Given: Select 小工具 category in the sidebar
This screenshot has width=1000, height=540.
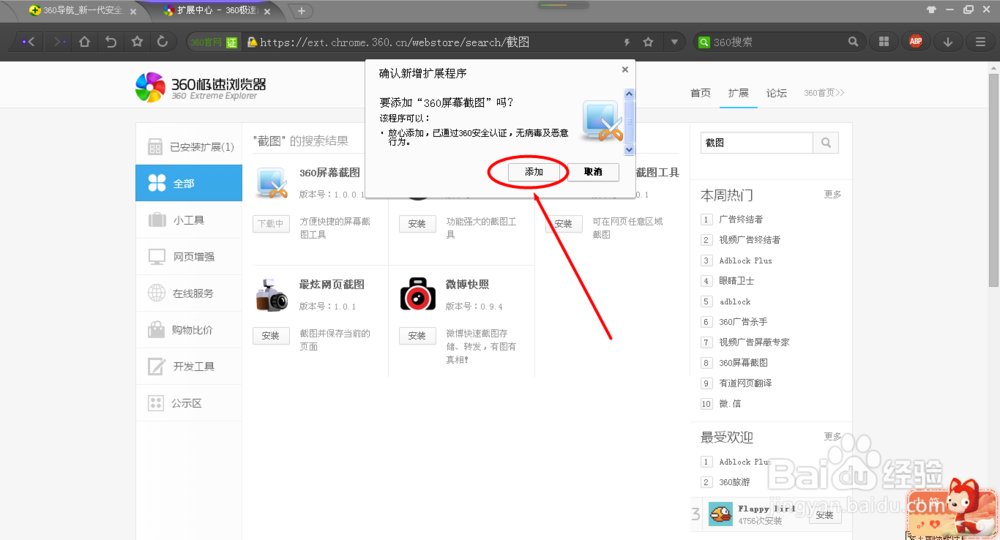Looking at the screenshot, I should pos(189,220).
